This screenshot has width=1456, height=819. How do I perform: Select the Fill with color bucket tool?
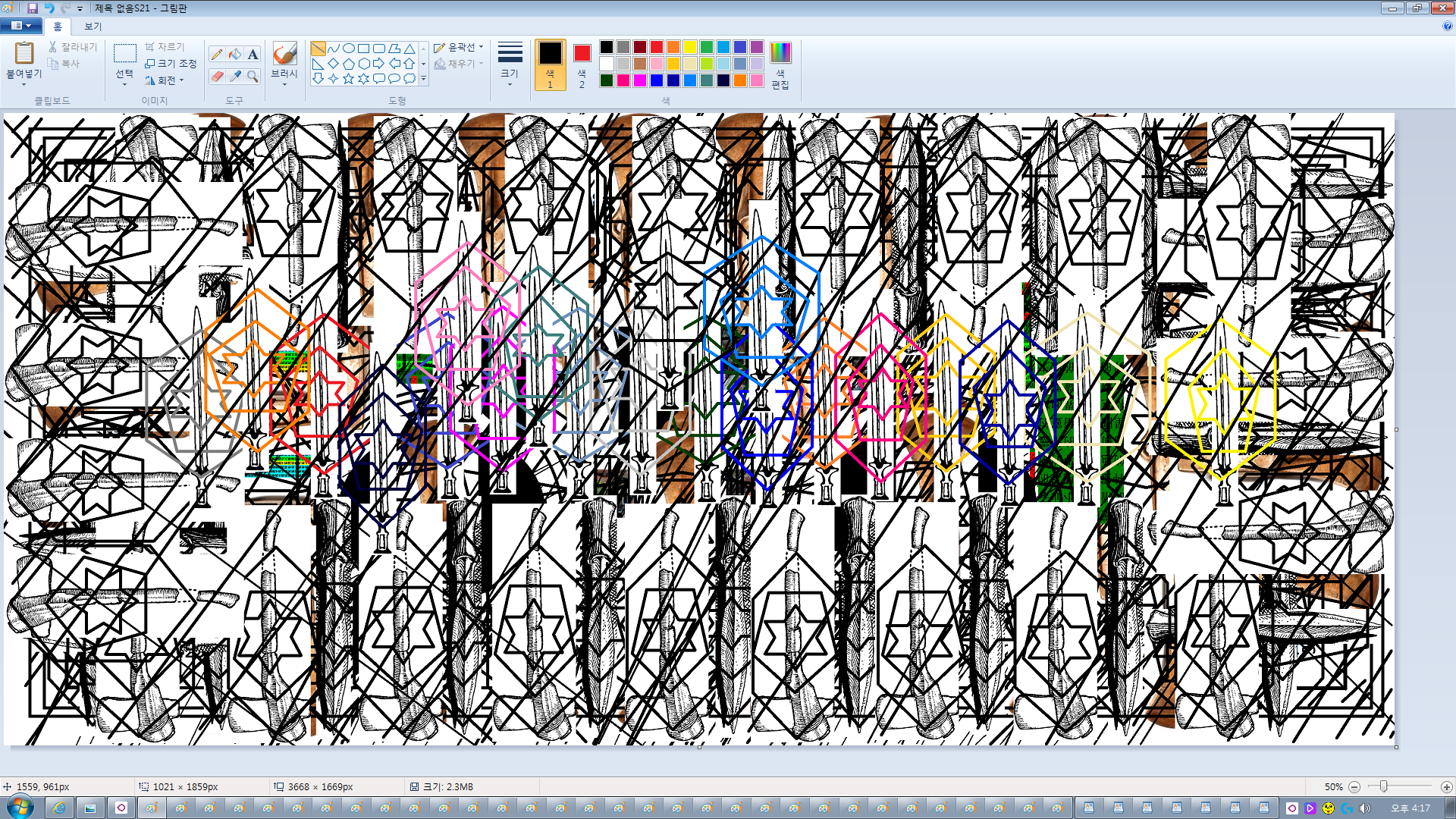(235, 54)
